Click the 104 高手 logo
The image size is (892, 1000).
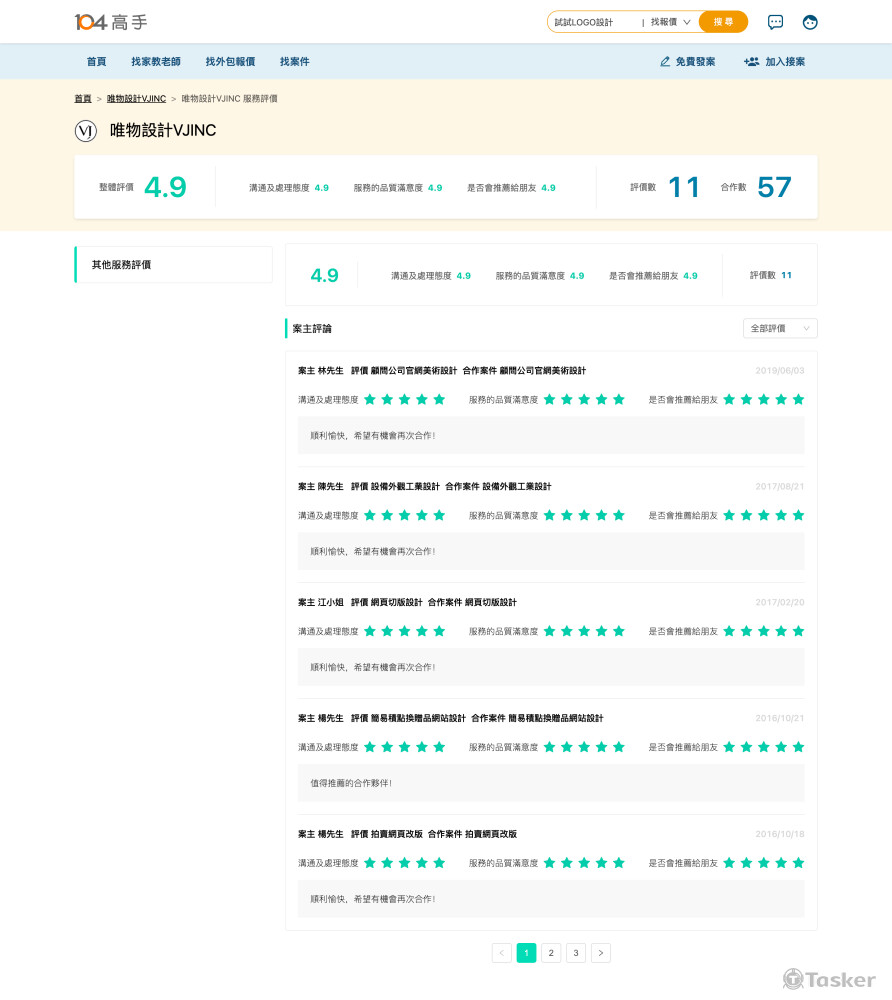point(111,22)
